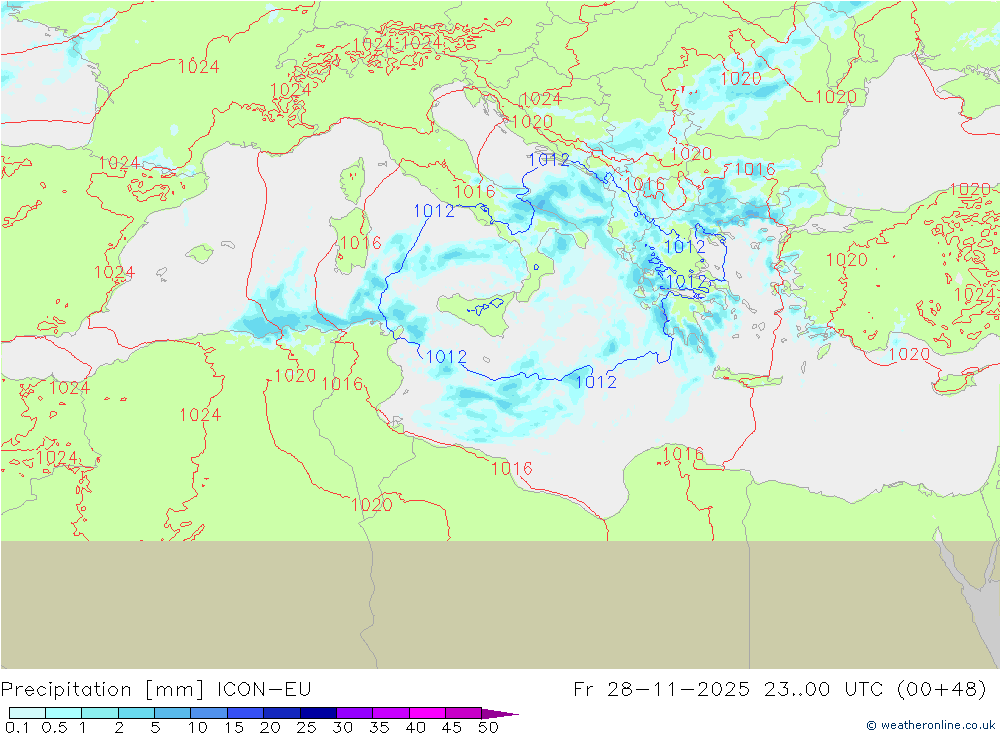The image size is (1000, 733).
Task: Pick the 0.1–0.5 mm lightest cyan legend swatch
Action: point(27,713)
